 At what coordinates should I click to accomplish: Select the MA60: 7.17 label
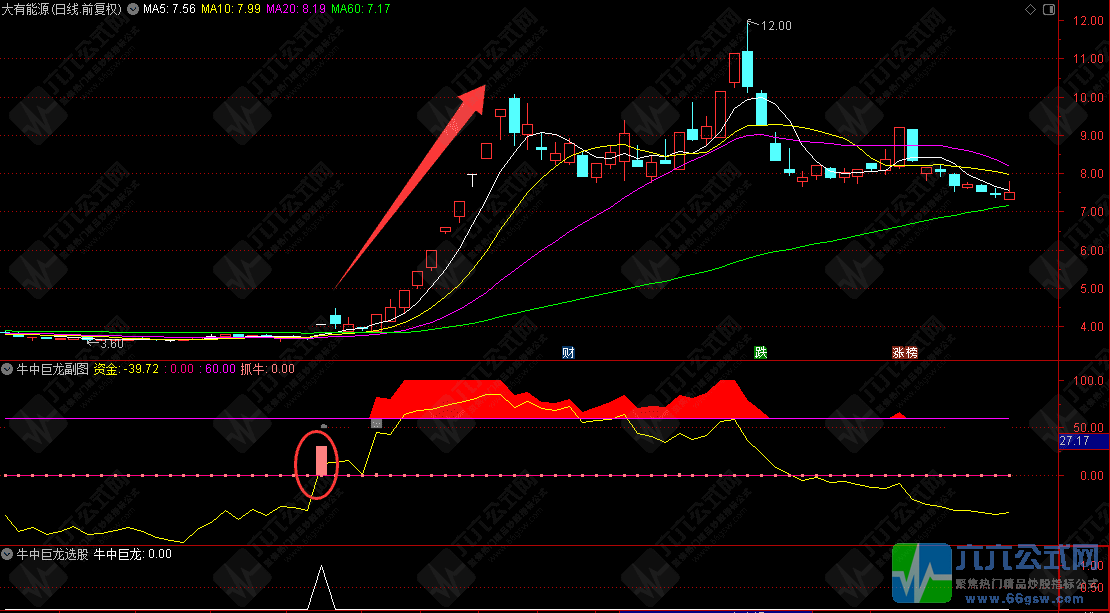[360, 9]
